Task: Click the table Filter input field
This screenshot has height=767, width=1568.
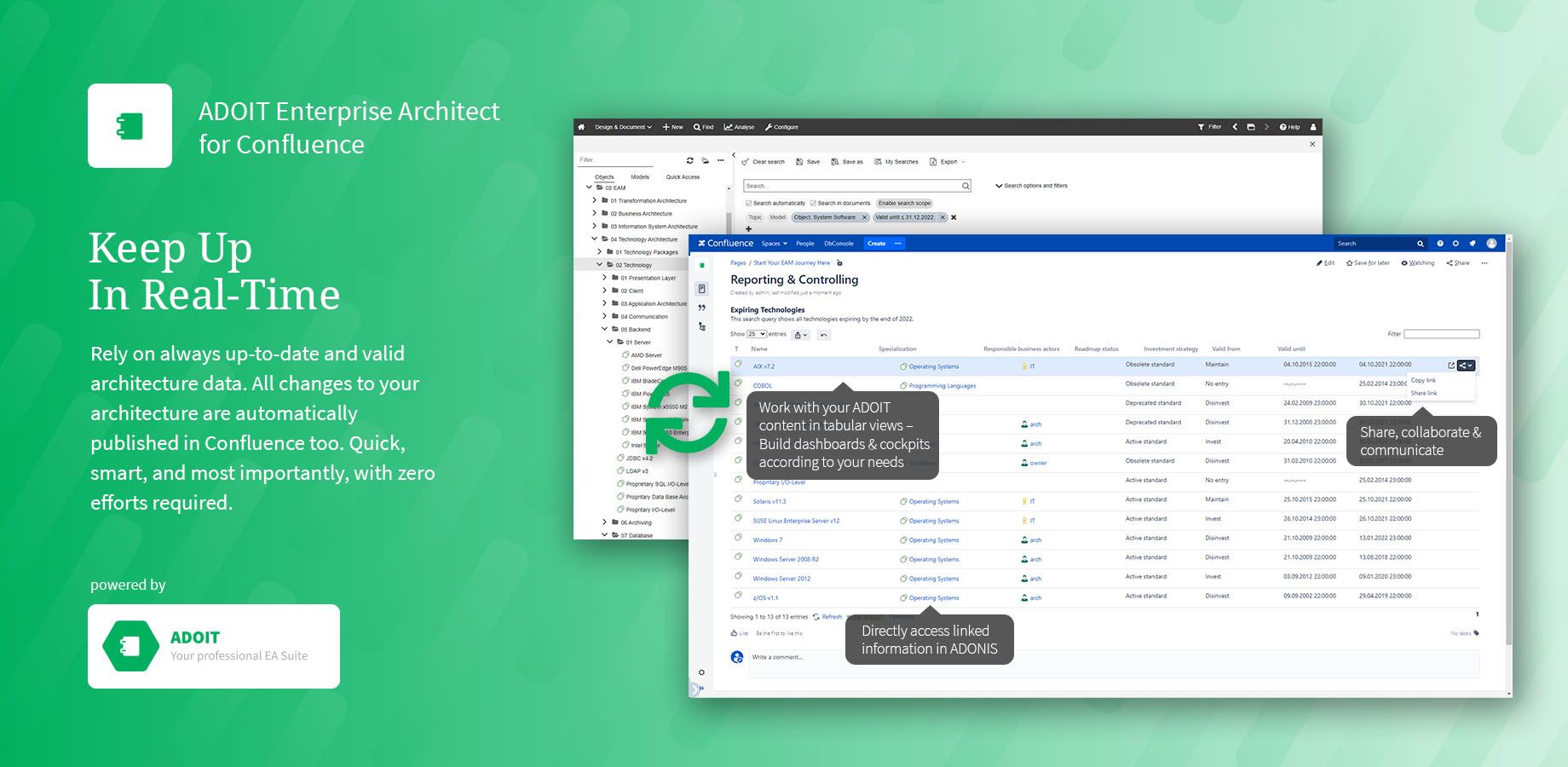Action: [x=1441, y=334]
